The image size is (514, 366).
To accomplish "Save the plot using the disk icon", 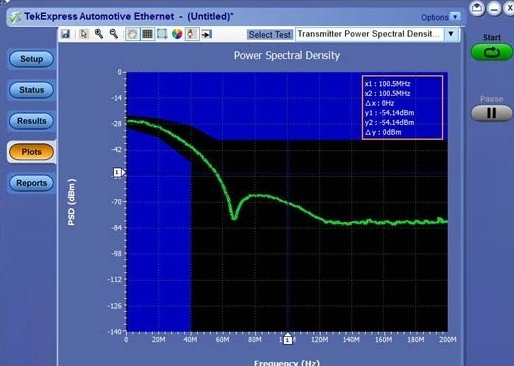I will 65,34.
